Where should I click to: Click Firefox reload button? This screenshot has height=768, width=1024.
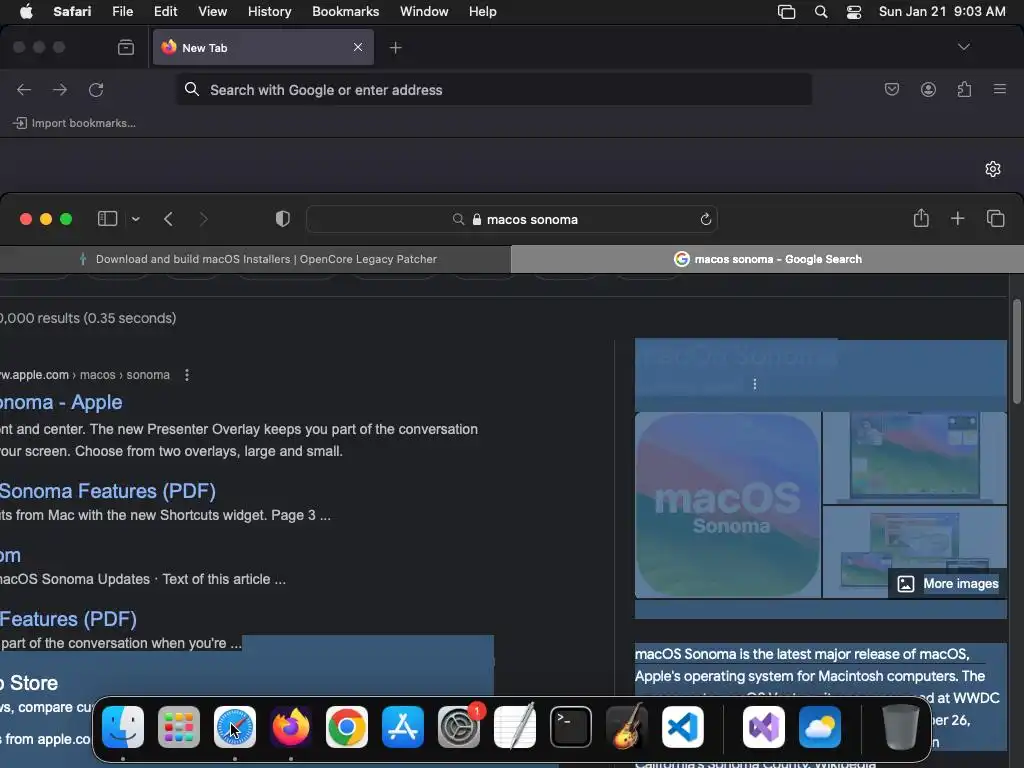point(96,89)
